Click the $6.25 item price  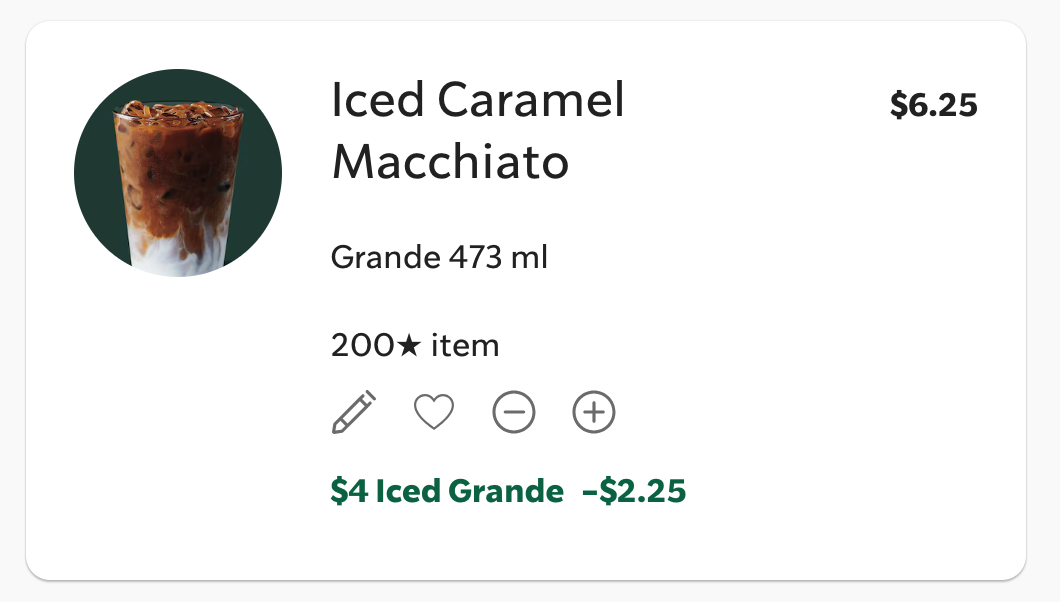pyautogui.click(x=933, y=105)
